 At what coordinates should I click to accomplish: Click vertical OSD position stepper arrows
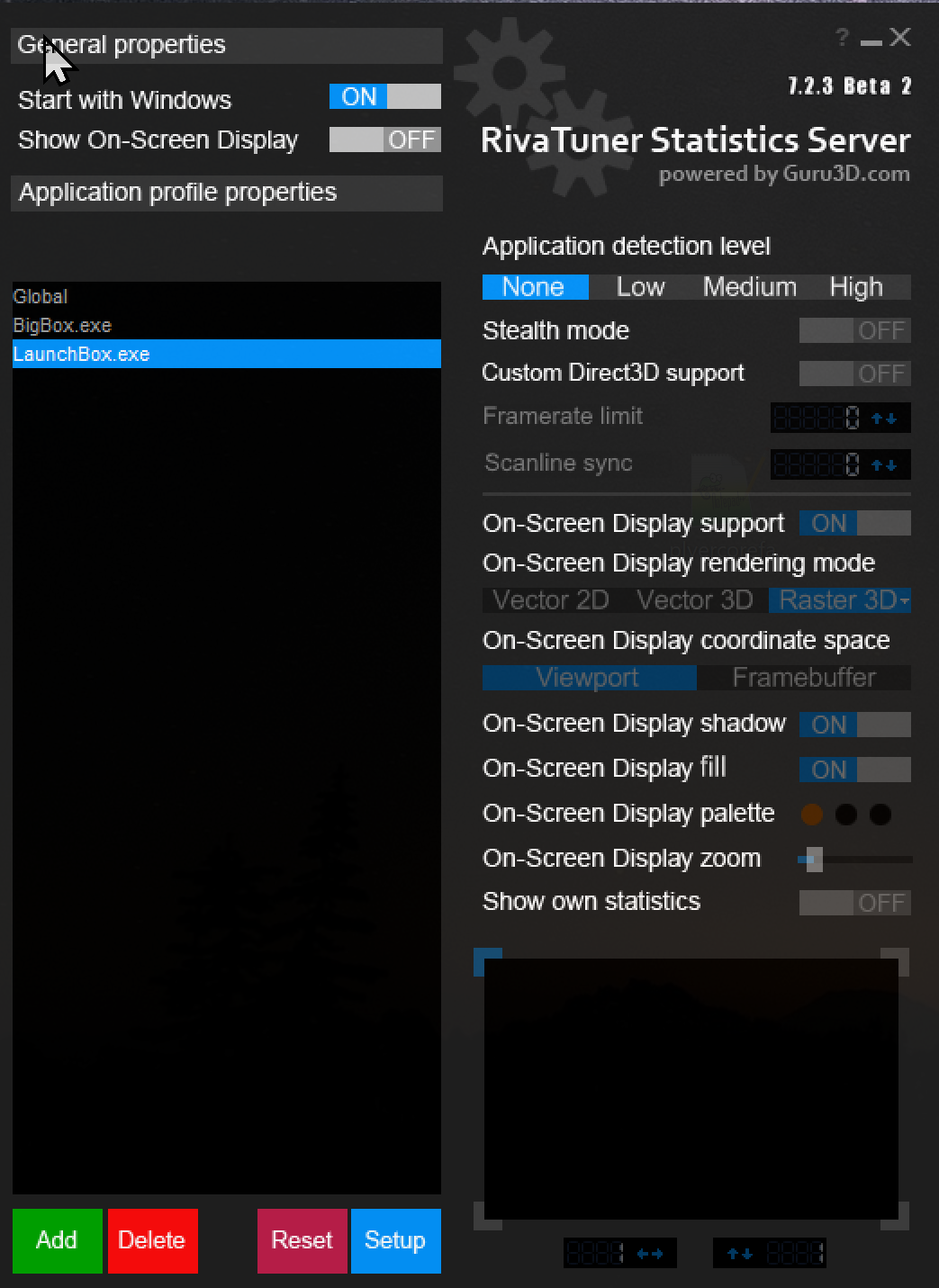(740, 1254)
